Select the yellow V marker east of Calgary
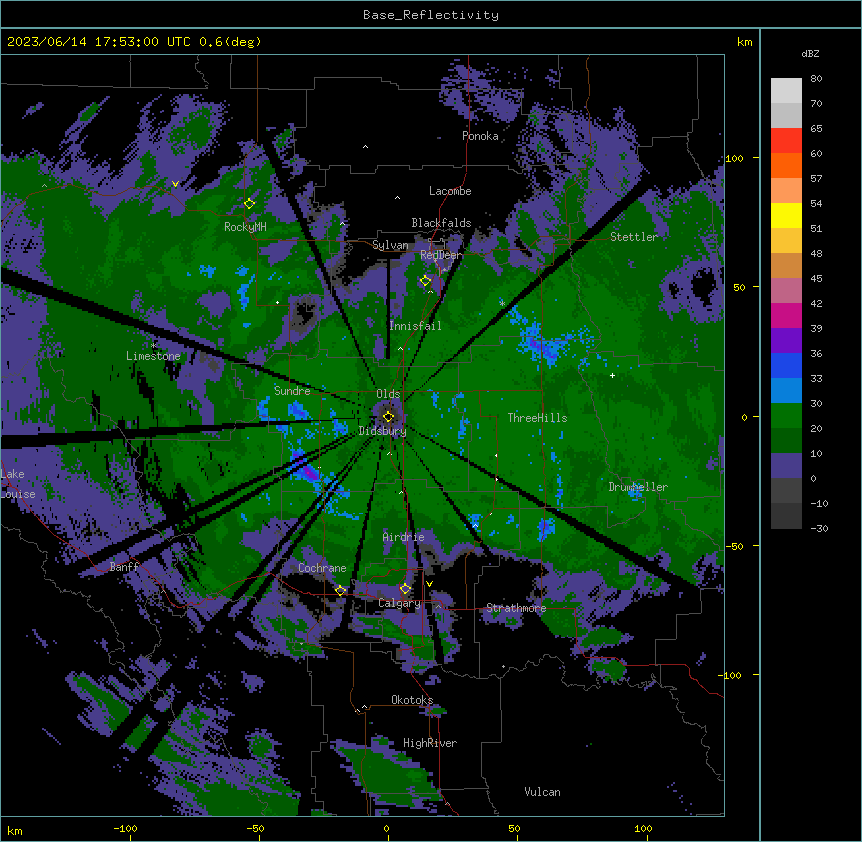Screen dimensions: 862x842 click(429, 584)
